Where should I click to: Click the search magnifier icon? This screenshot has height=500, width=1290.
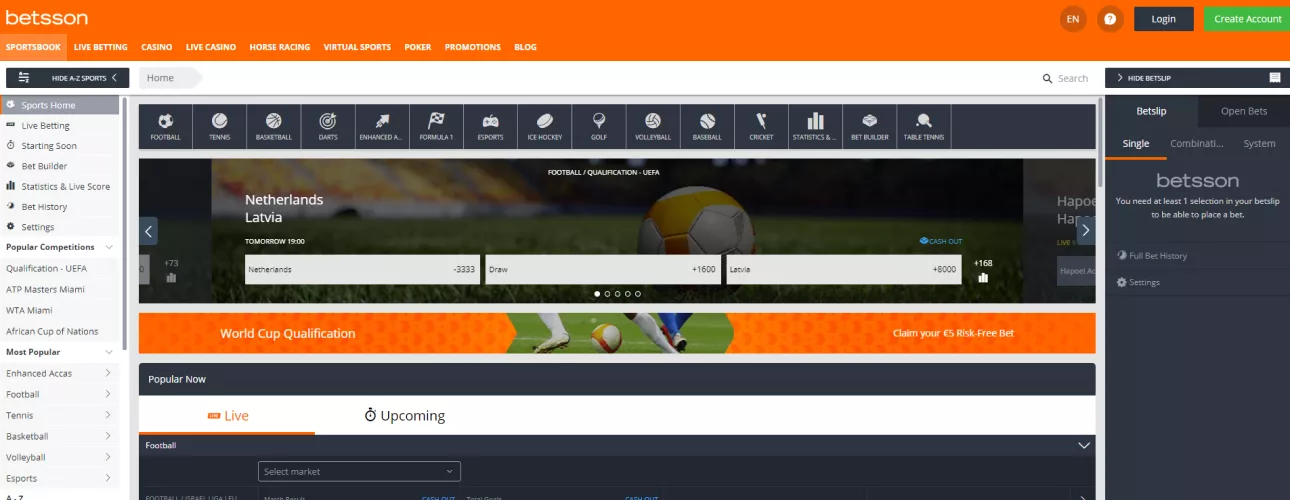coord(1047,78)
